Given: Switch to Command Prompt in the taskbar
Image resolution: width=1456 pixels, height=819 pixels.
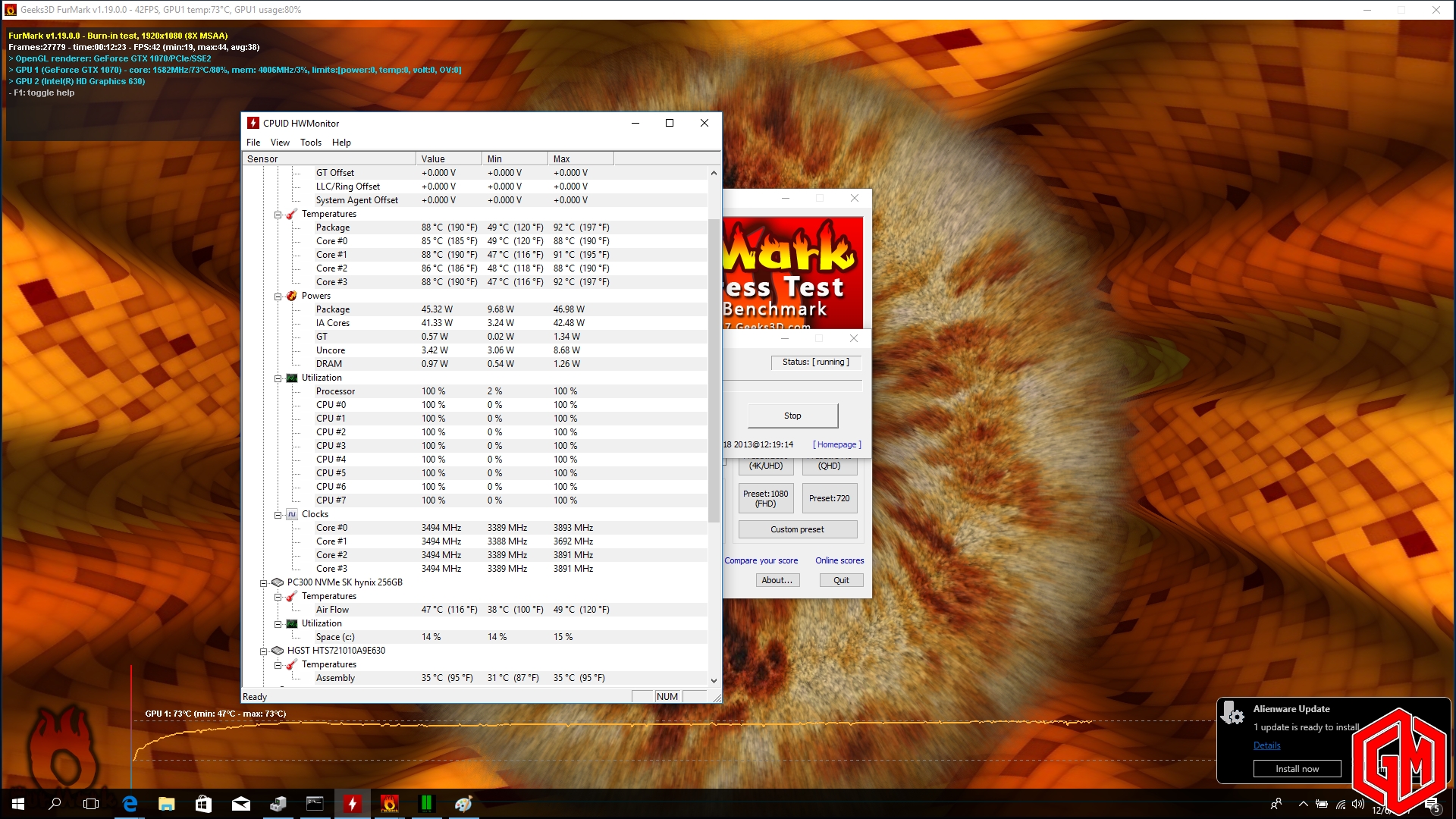Looking at the screenshot, I should point(315,804).
